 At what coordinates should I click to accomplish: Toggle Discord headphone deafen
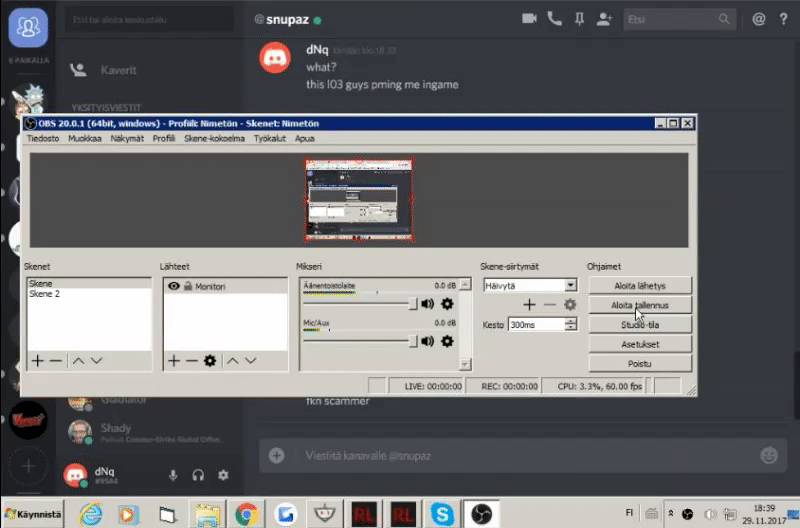click(198, 475)
